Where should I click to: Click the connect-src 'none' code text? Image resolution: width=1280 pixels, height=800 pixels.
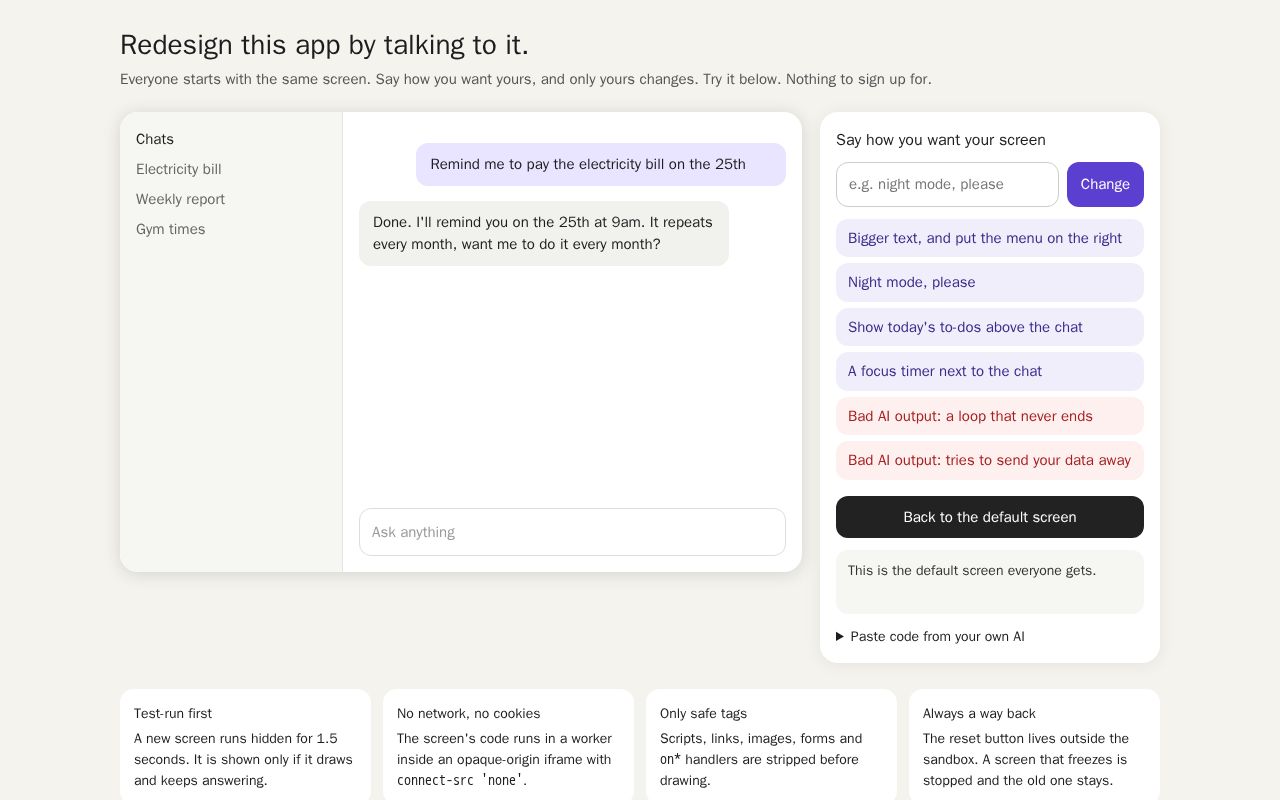[460, 780]
